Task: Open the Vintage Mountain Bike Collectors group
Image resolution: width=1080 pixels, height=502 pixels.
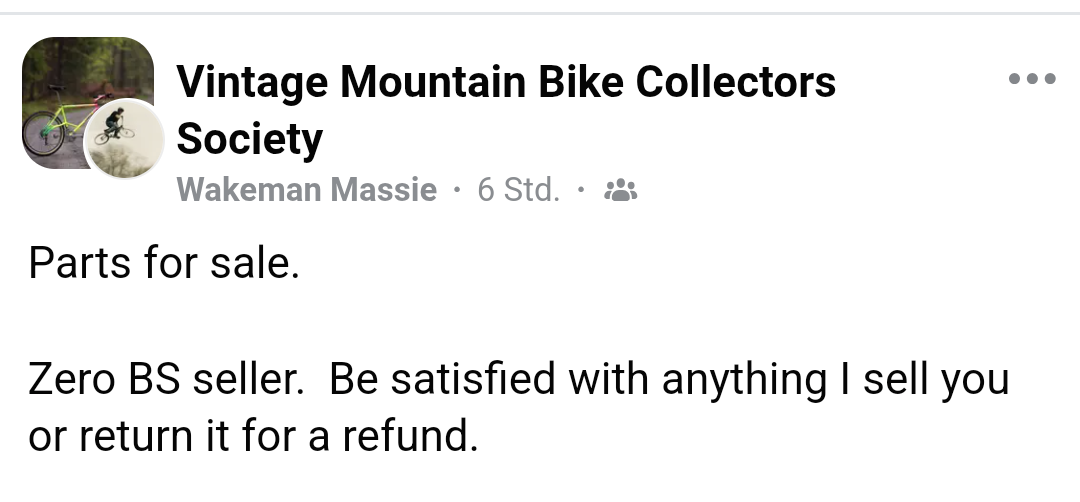Action: [505, 82]
